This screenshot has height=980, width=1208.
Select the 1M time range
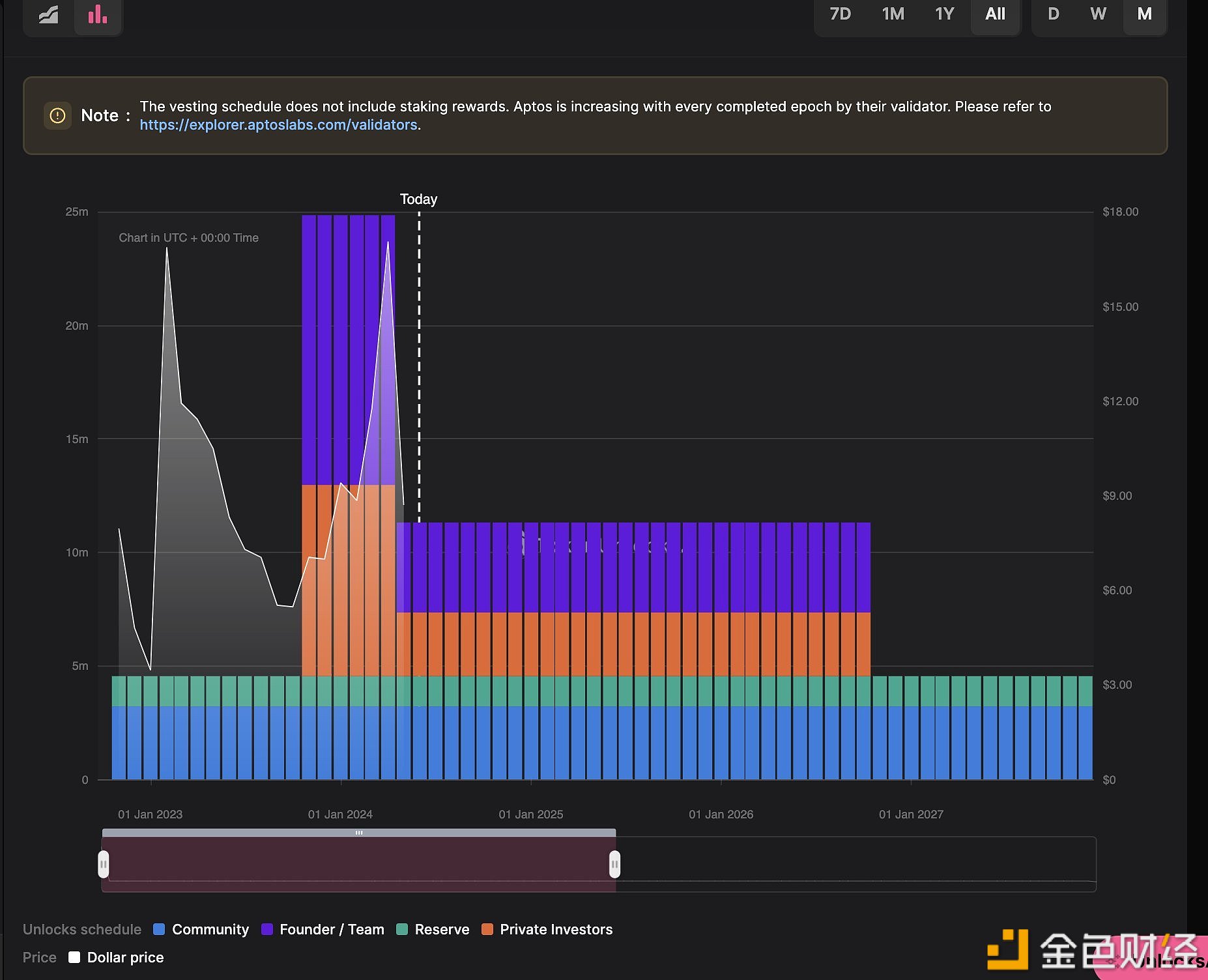point(893,14)
